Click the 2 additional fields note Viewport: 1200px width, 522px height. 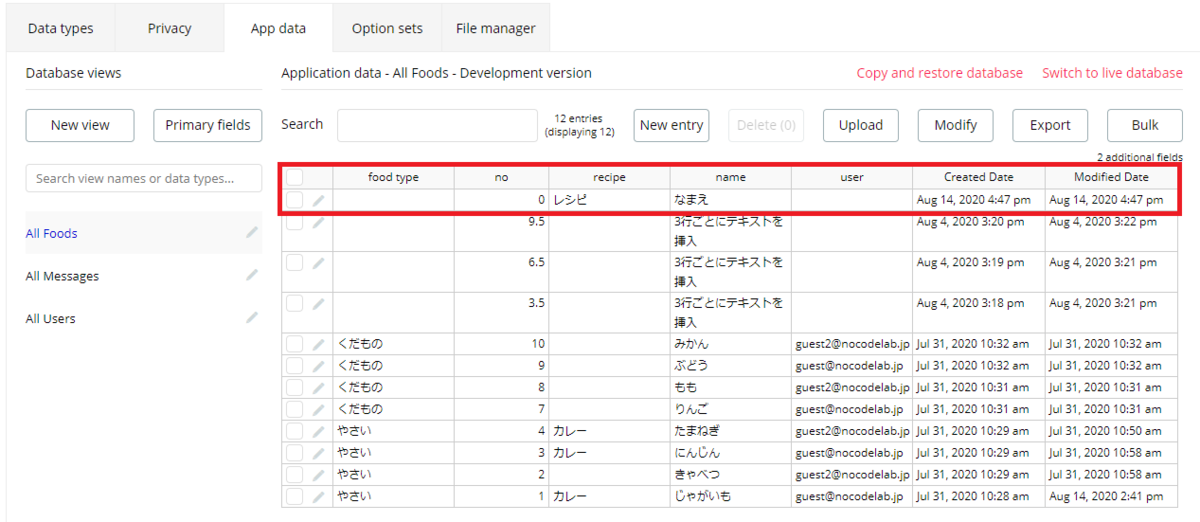(1140, 157)
